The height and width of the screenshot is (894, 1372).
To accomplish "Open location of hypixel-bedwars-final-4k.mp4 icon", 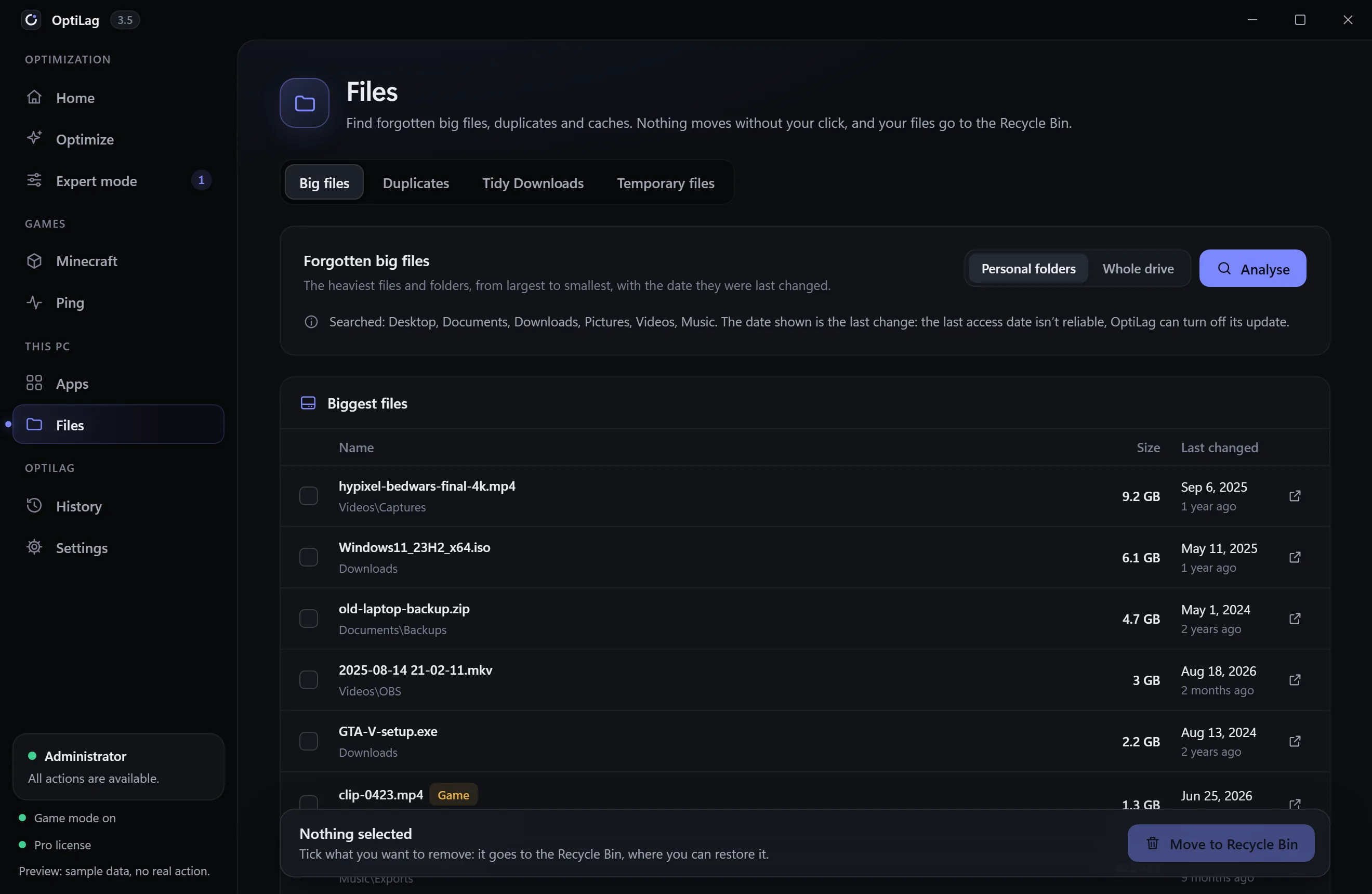I will pos(1295,496).
